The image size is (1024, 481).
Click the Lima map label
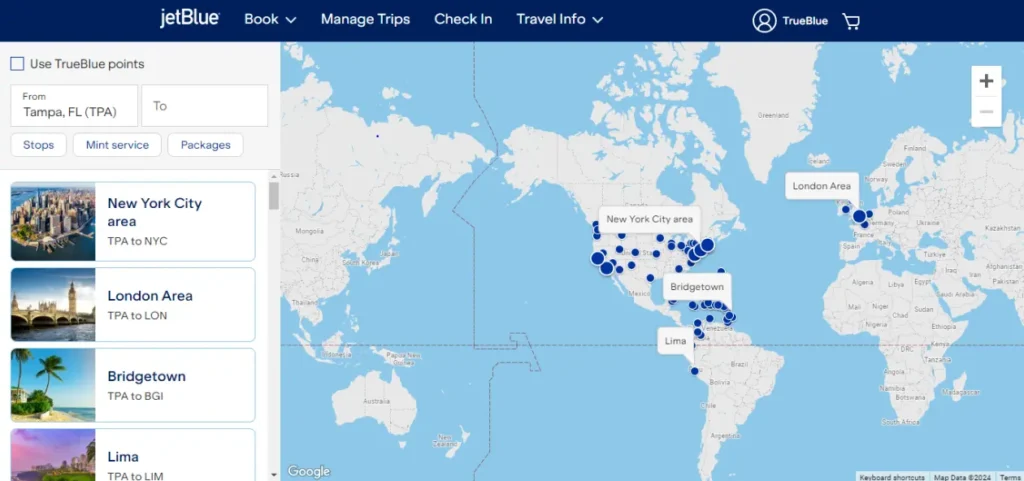click(x=675, y=341)
